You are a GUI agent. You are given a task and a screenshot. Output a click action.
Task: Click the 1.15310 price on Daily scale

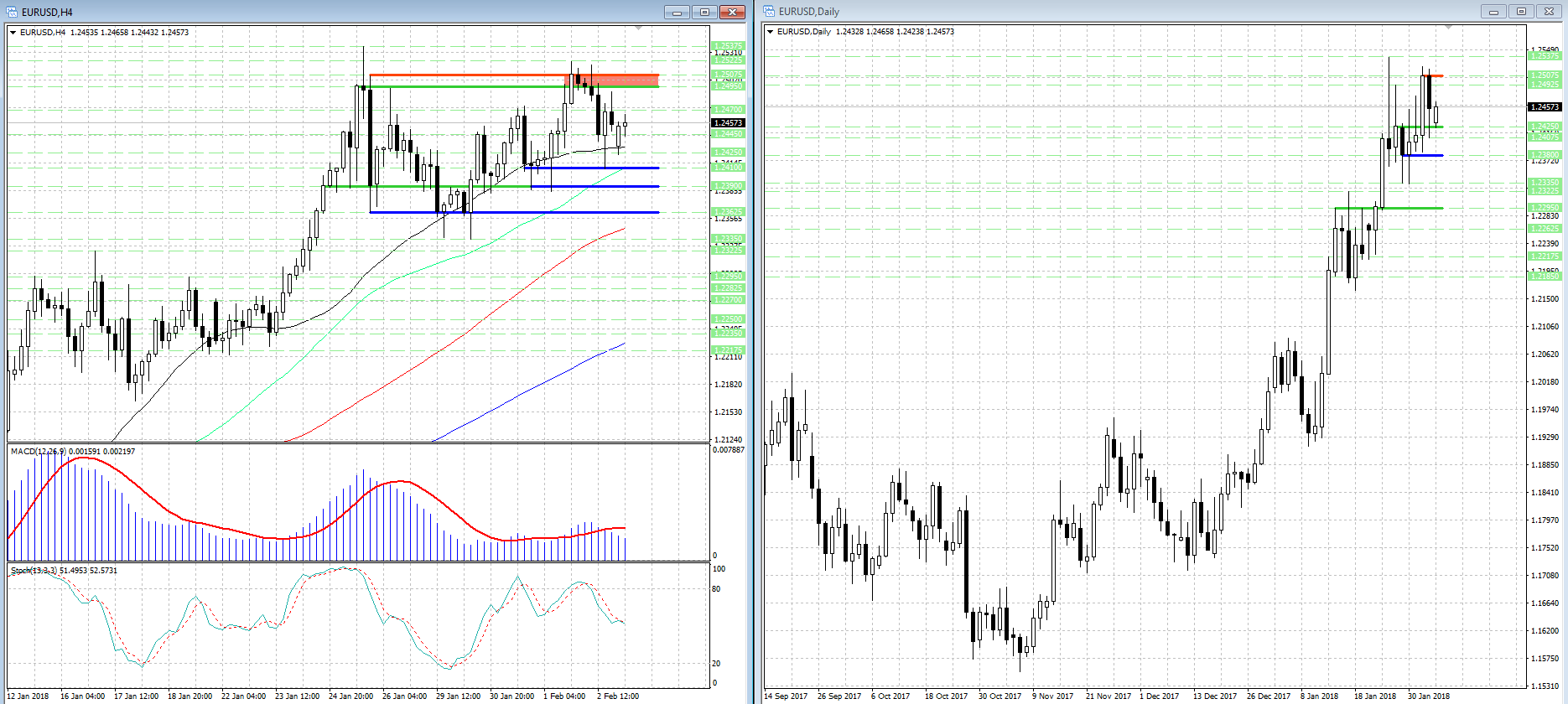[1545, 686]
